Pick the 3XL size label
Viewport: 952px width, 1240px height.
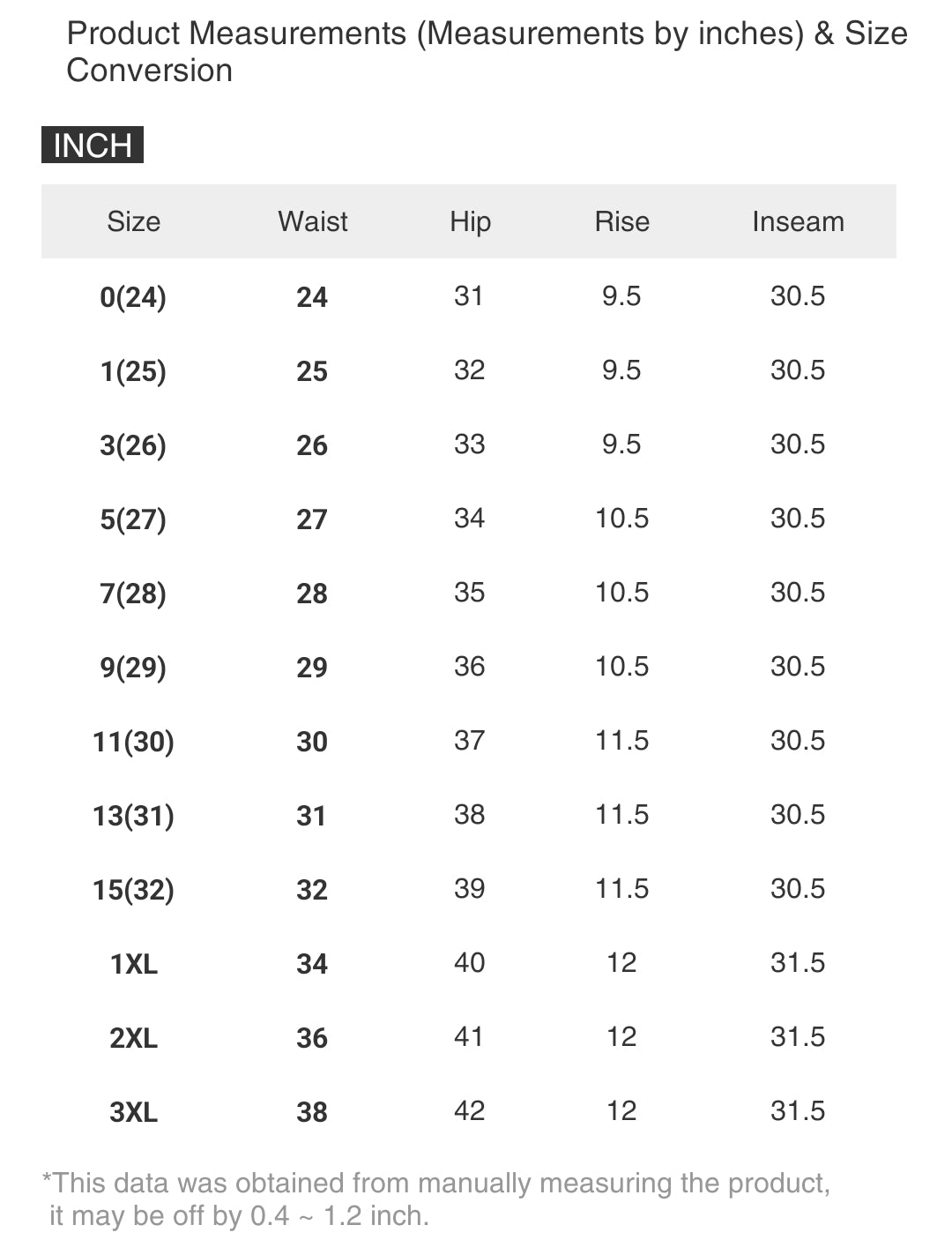click(x=133, y=1112)
